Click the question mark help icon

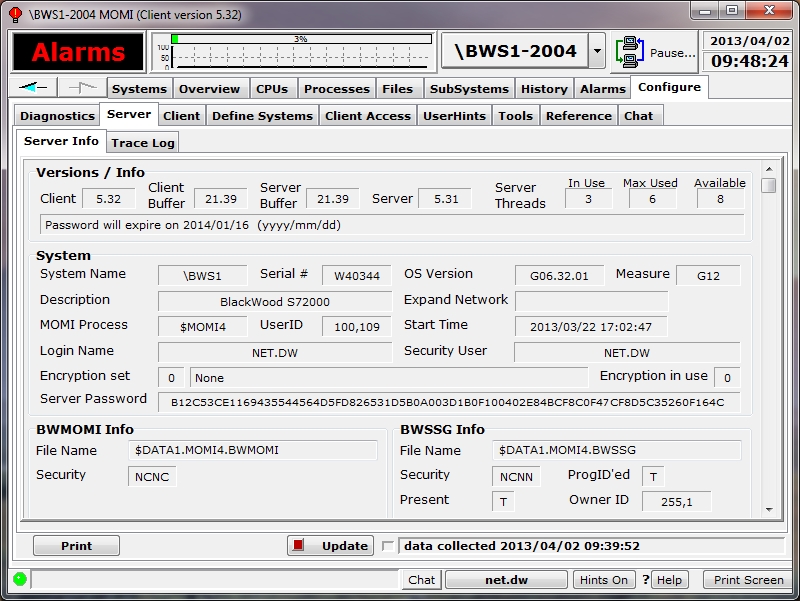coord(646,580)
